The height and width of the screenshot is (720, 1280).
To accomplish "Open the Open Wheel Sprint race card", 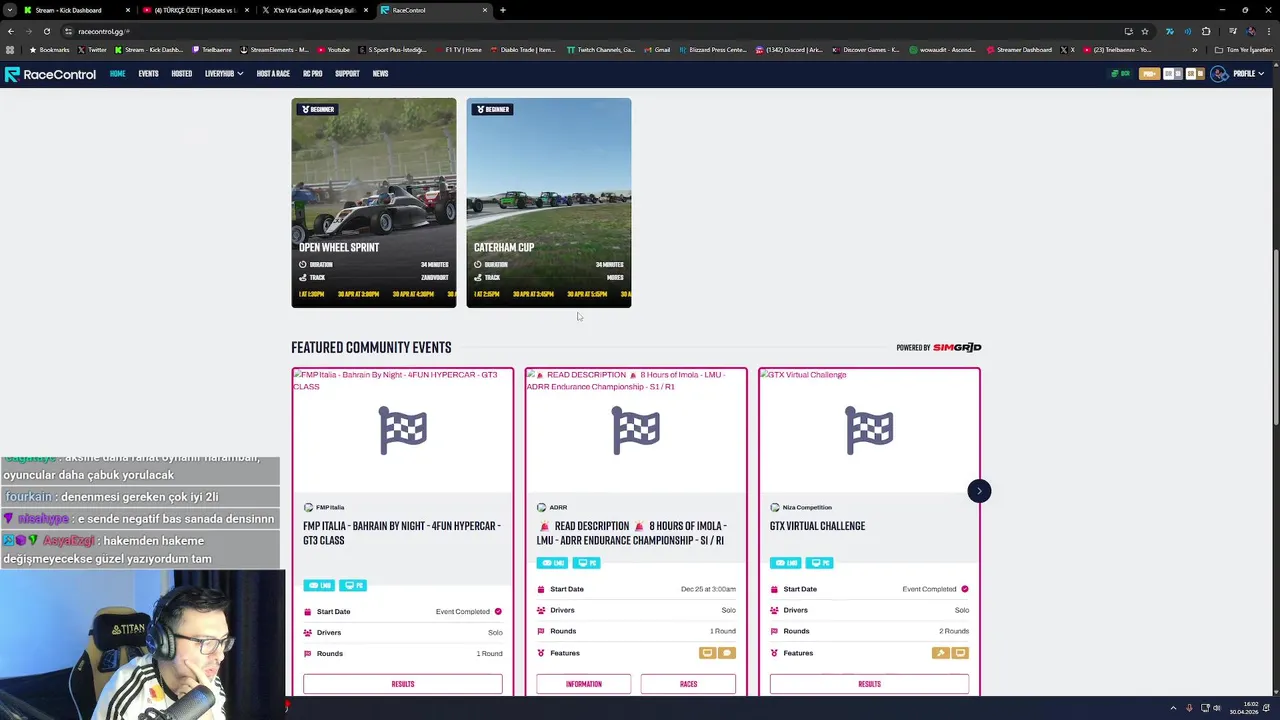I will [374, 202].
